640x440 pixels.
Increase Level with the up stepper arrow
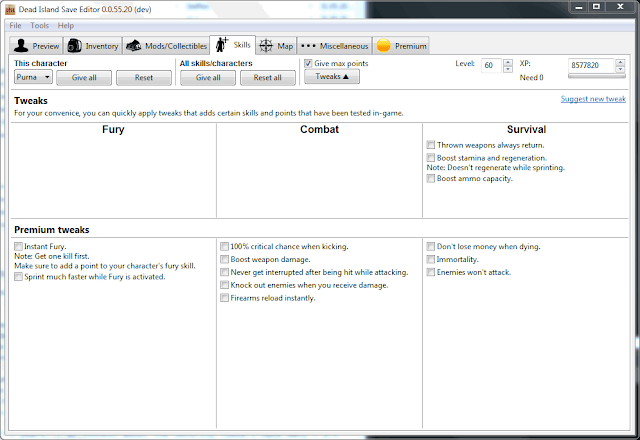[508, 62]
